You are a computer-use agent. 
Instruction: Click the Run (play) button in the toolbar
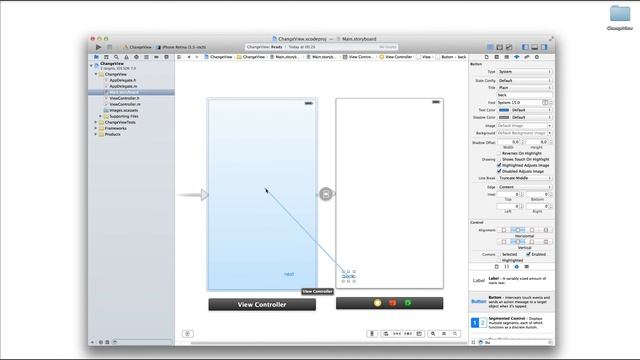[98, 47]
